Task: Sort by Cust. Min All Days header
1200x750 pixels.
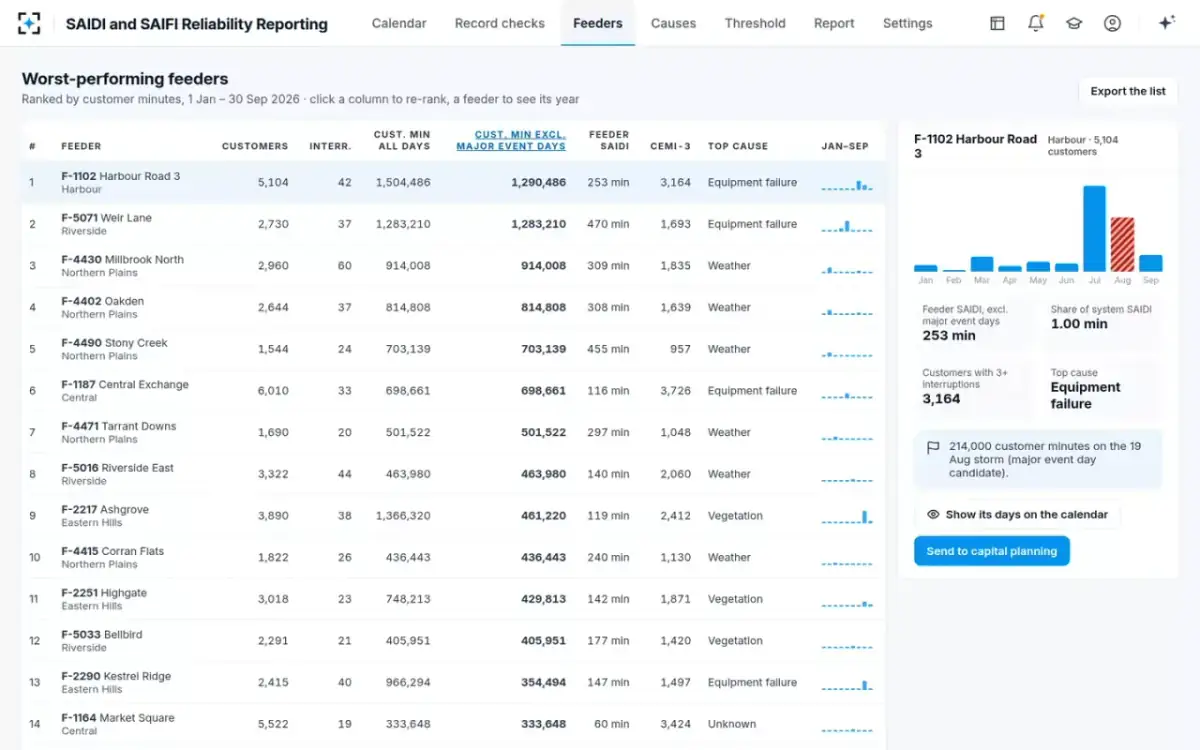Action: coord(402,140)
